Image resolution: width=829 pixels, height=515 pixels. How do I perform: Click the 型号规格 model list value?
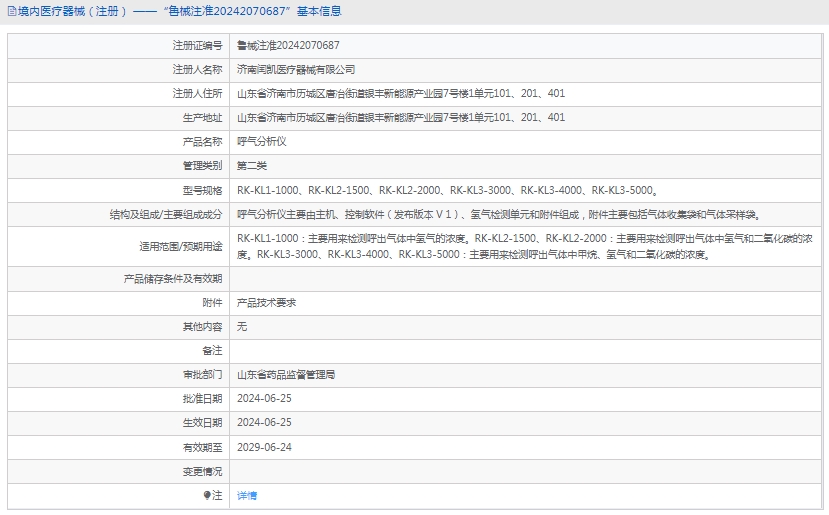point(446,190)
